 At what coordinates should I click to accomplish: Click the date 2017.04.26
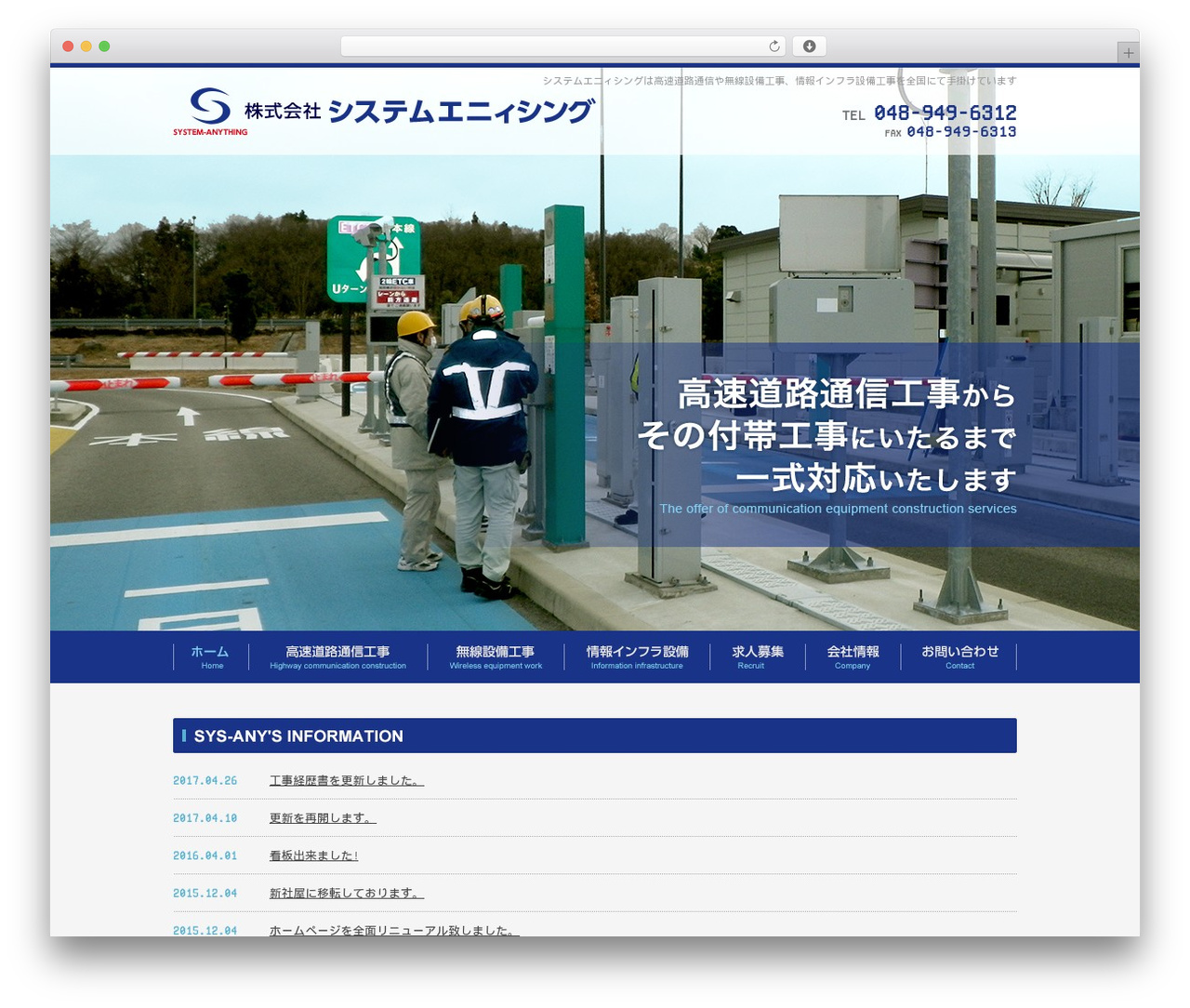tap(205, 781)
